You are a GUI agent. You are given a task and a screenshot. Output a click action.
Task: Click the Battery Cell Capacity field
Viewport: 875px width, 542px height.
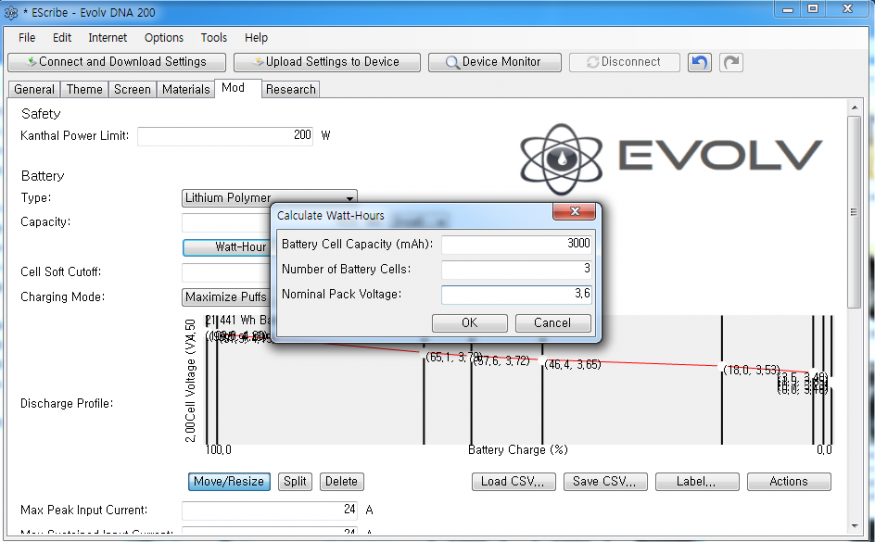tap(516, 244)
